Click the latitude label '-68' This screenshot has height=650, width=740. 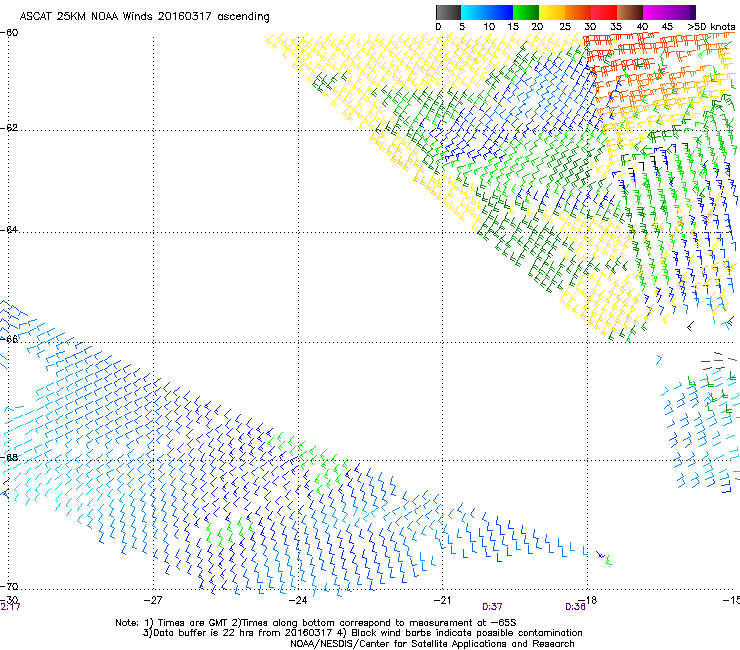(9, 457)
